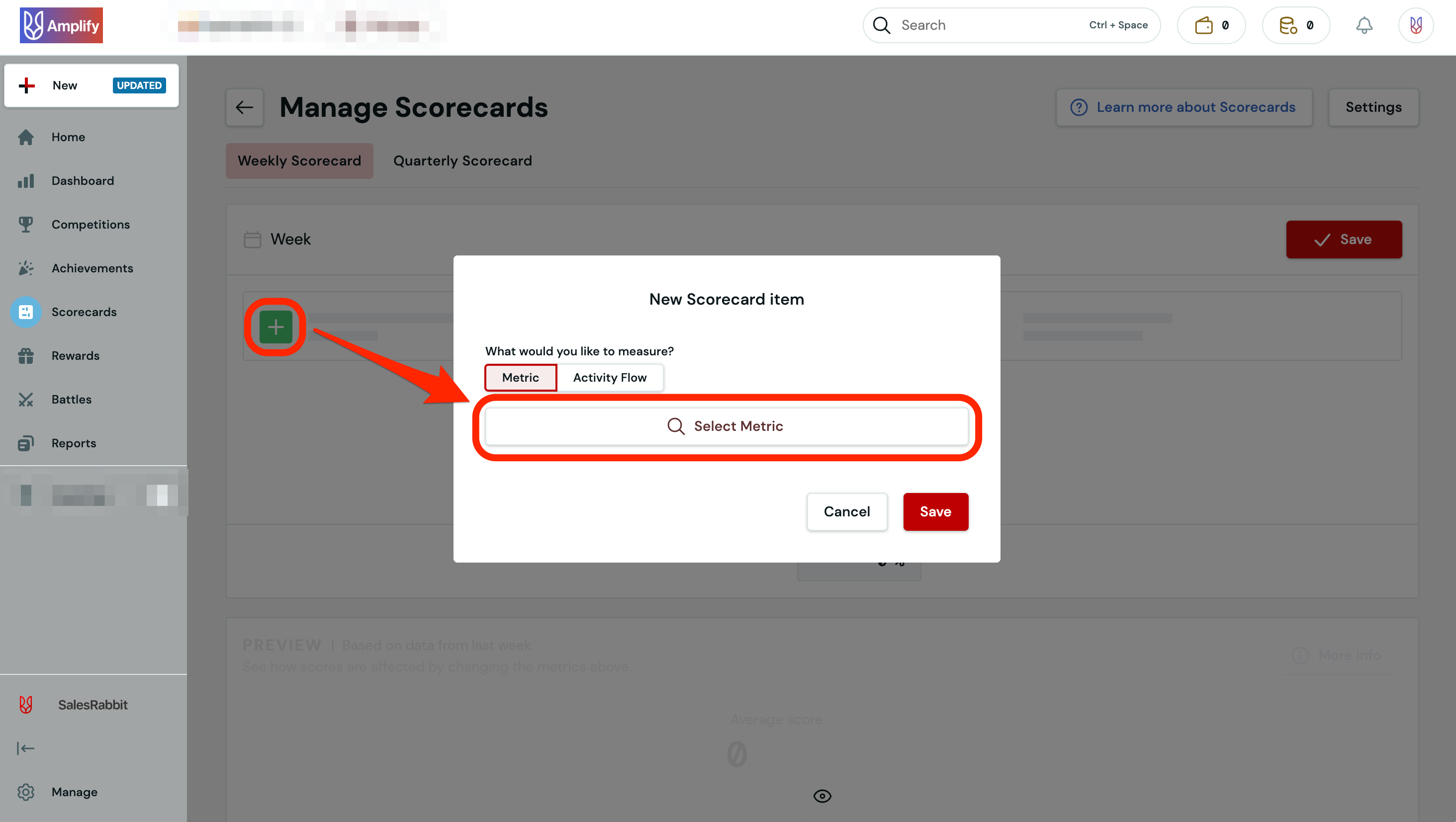This screenshot has width=1456, height=822.
Task: Collapse the sidebar with the arrow icon
Action: 25,748
